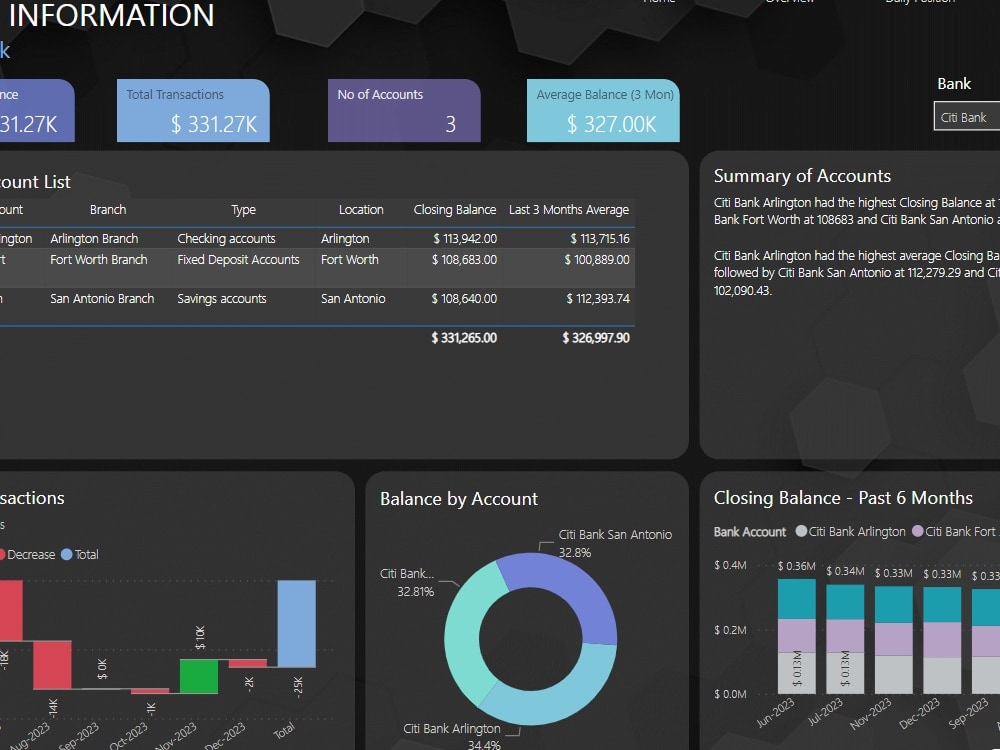Sort by Last 3 Months Average header

(x=569, y=210)
